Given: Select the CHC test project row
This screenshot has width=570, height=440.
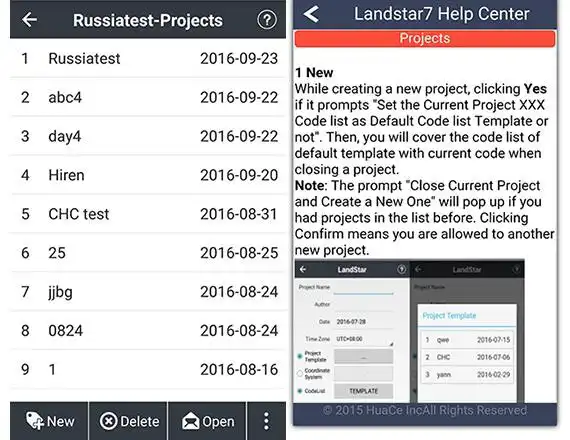Looking at the screenshot, I should (148, 214).
